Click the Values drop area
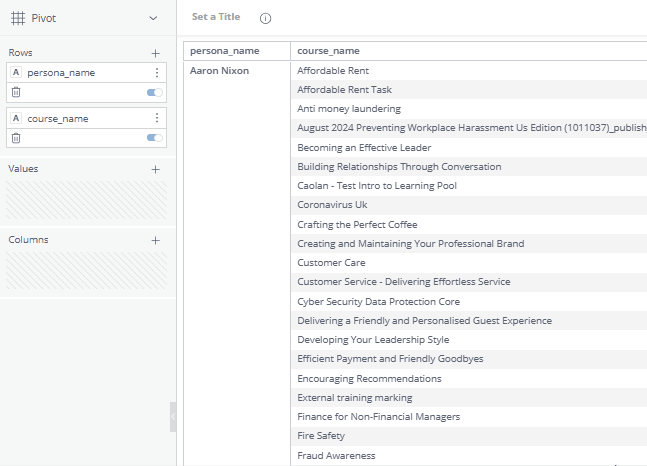Viewport: 647px width, 466px height. (x=86, y=200)
